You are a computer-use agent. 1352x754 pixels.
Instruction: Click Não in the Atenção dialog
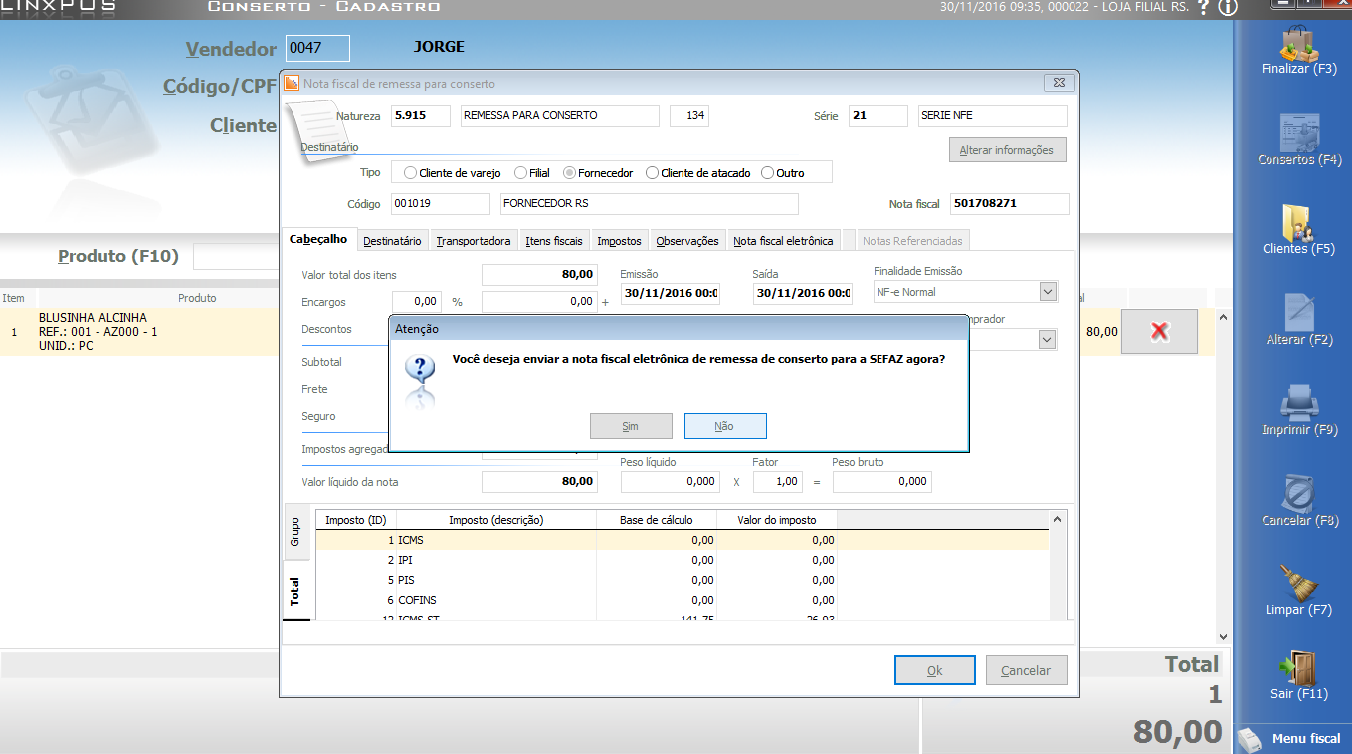pyautogui.click(x=724, y=426)
